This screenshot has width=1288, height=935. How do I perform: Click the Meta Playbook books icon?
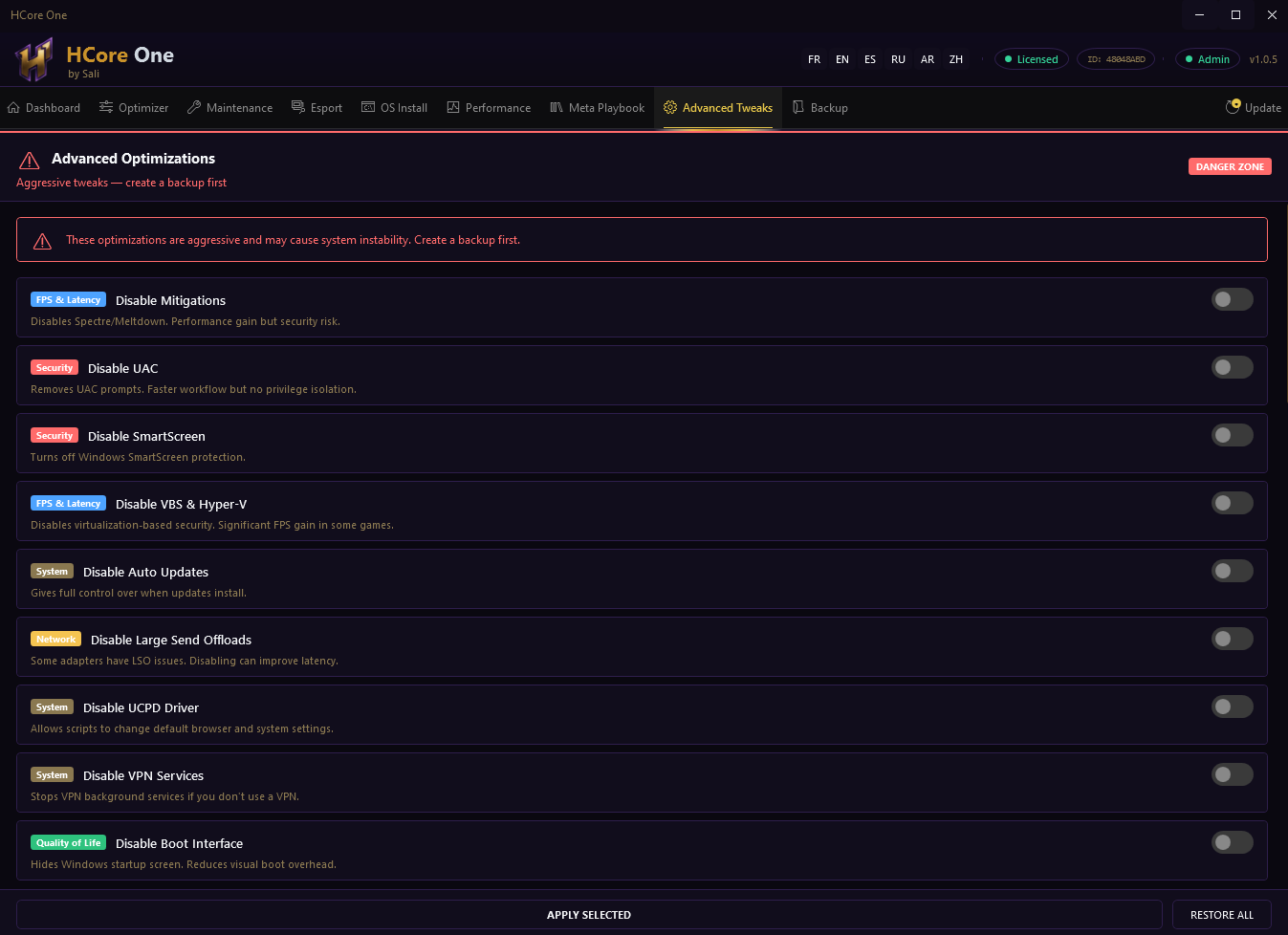click(557, 107)
